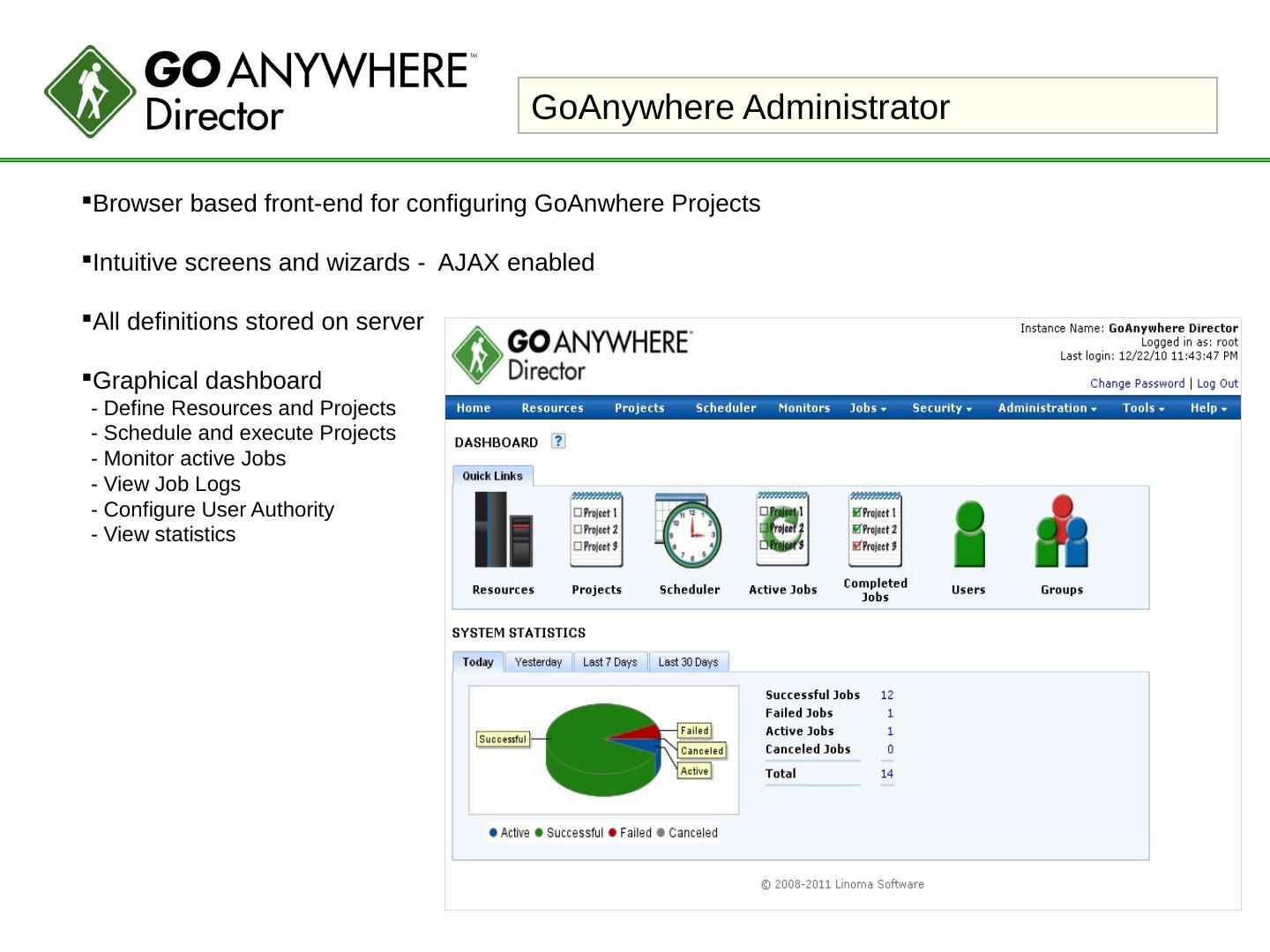Click the '- Define Resources and Projects' line
The width and height of the screenshot is (1270, 952).
coord(243,408)
